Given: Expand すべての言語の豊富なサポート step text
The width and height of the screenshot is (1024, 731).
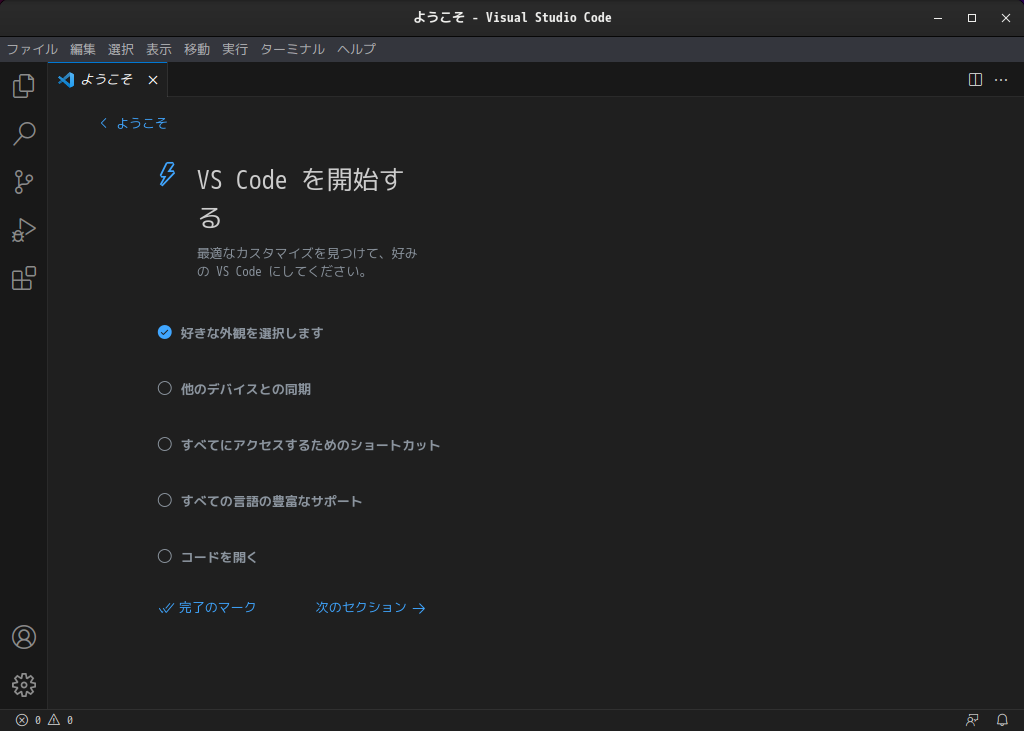Looking at the screenshot, I should [271, 501].
